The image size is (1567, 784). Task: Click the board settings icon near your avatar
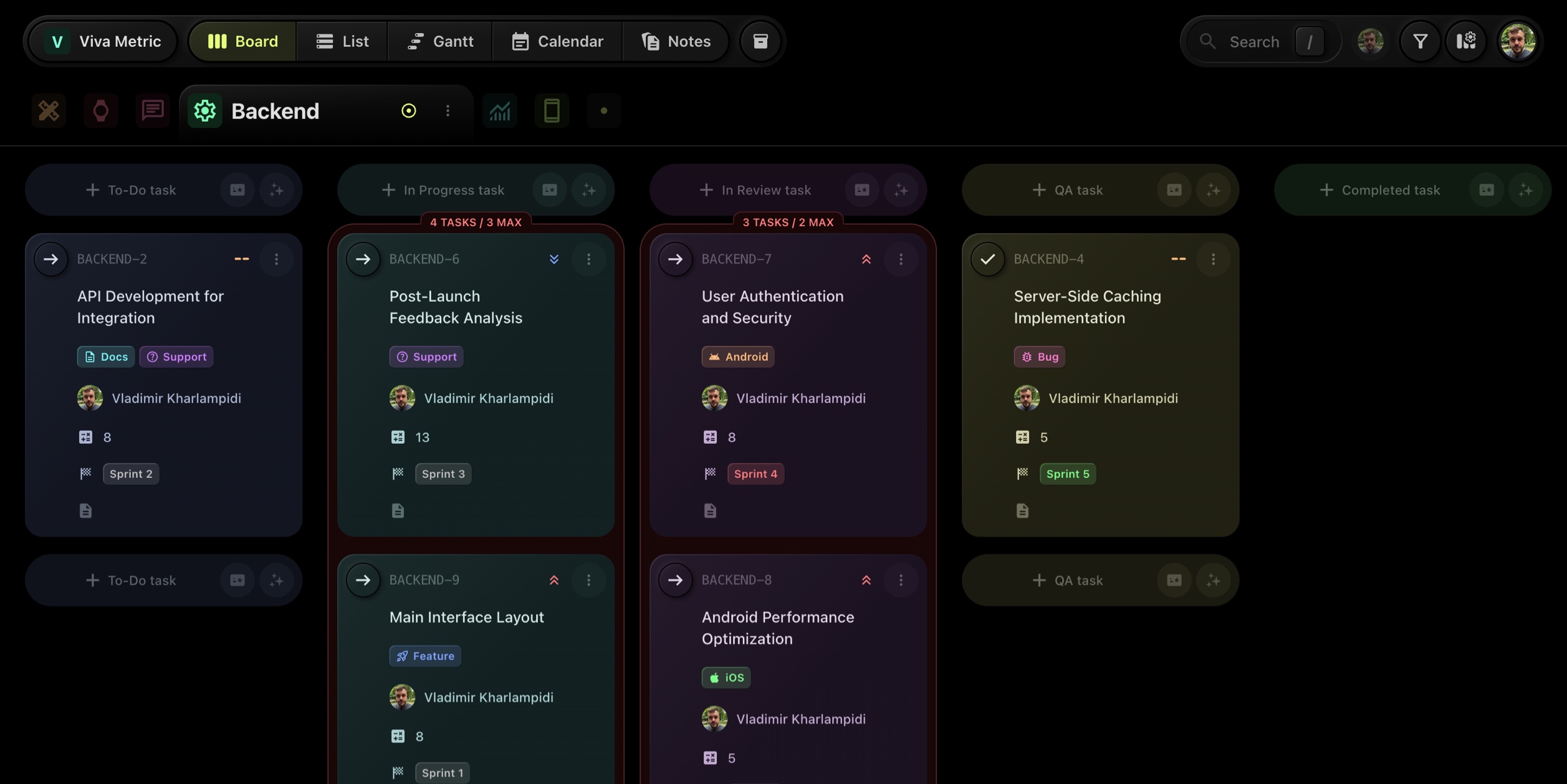click(x=1467, y=41)
